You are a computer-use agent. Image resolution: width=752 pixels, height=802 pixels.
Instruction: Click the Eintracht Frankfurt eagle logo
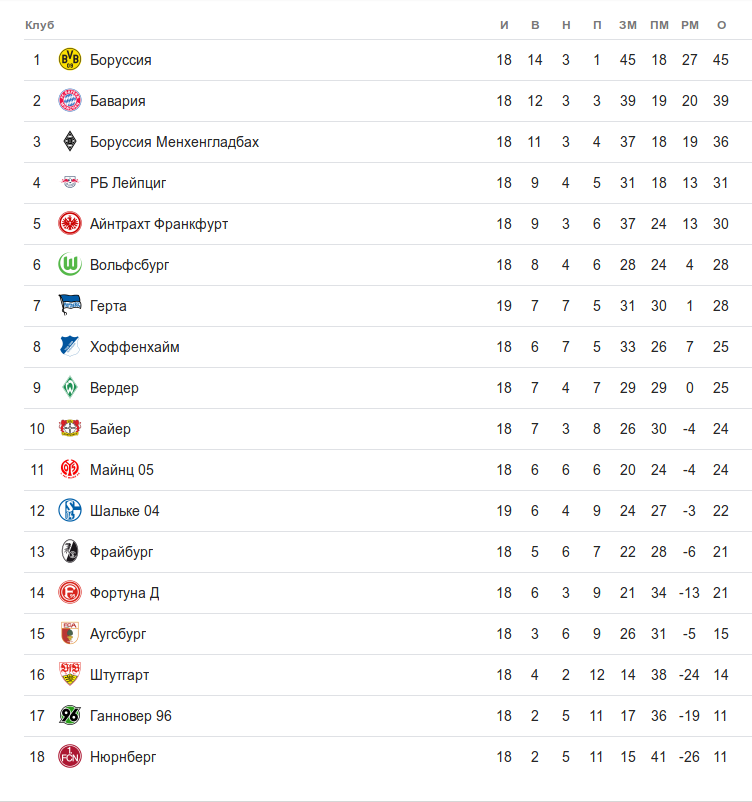tap(70, 224)
